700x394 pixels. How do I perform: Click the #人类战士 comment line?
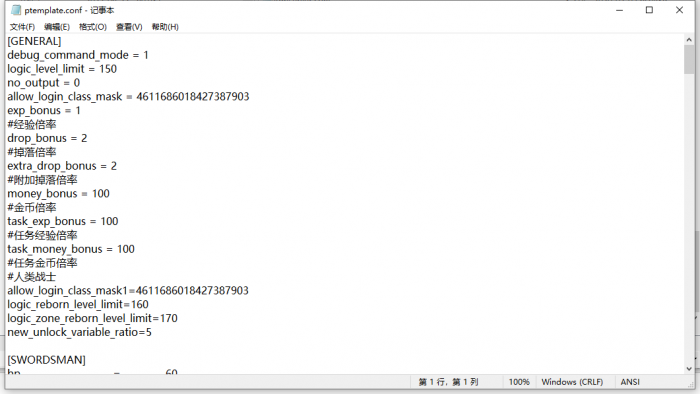[32, 276]
